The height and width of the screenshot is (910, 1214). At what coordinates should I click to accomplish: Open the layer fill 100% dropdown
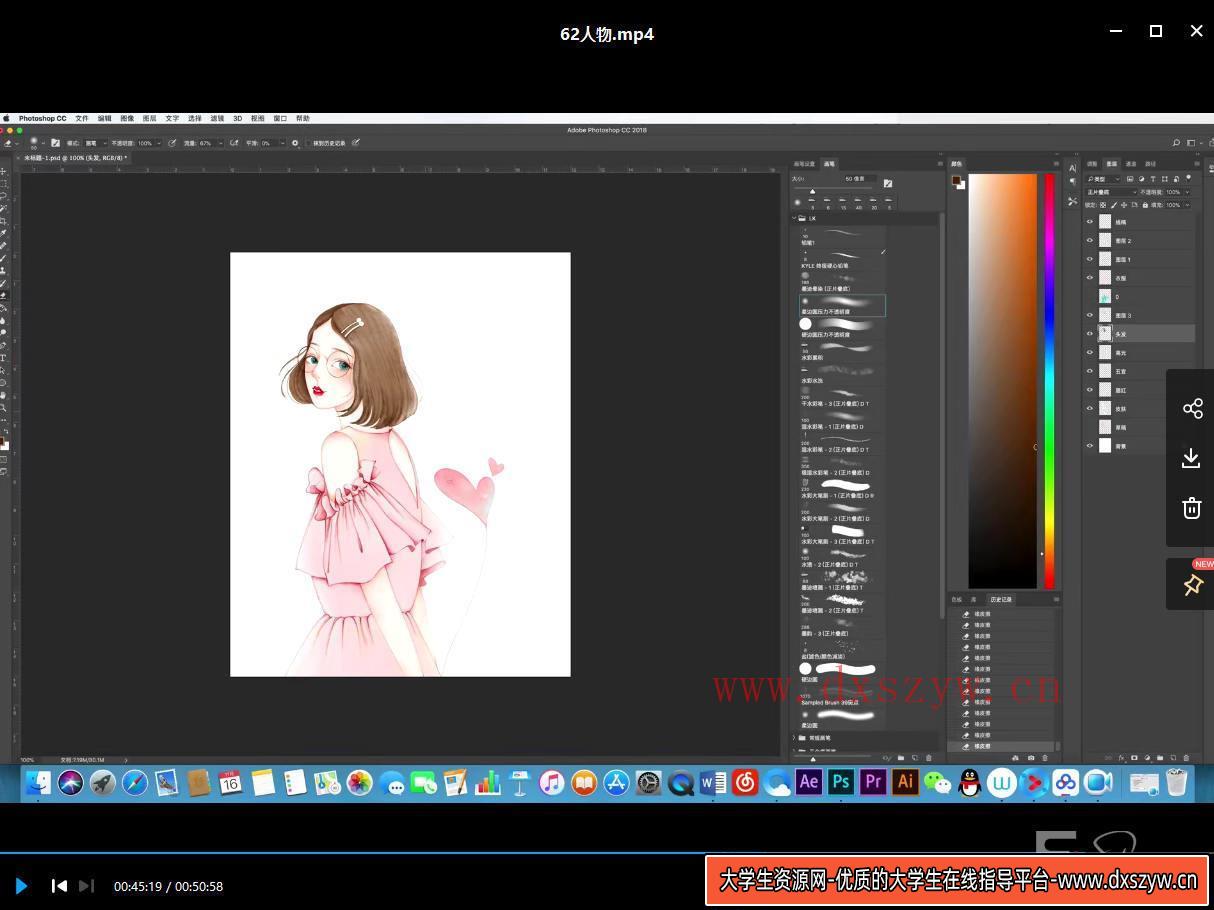[x=1178, y=205]
